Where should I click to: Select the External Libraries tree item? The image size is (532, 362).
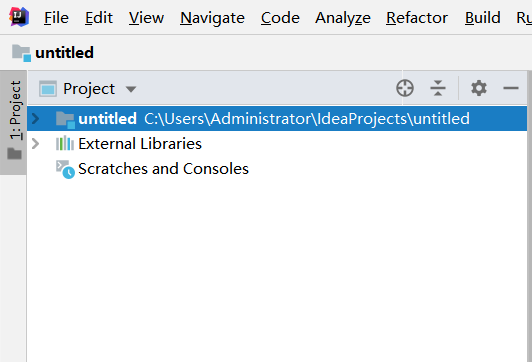140,144
